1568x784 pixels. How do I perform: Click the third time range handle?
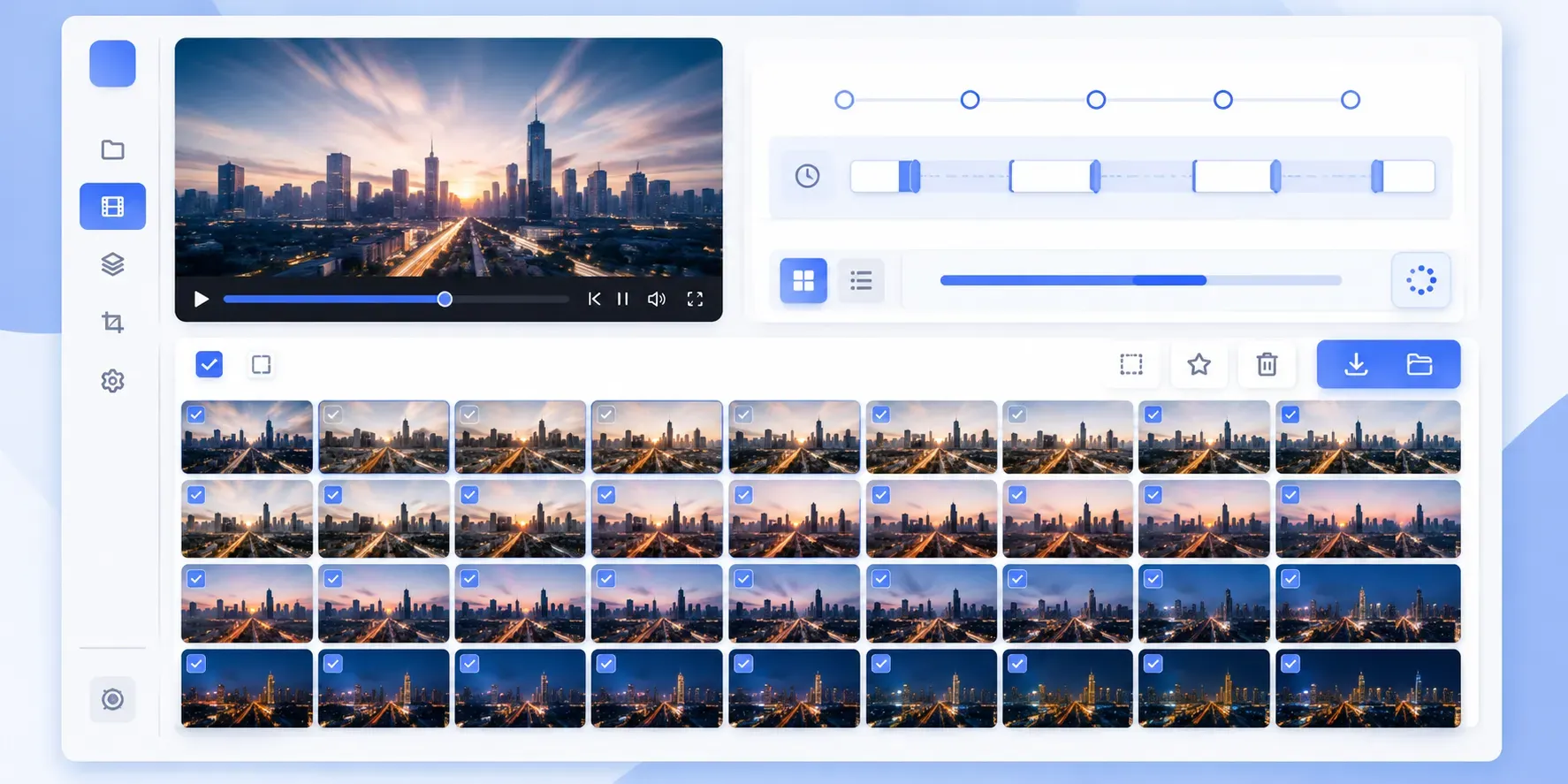coord(1275,177)
